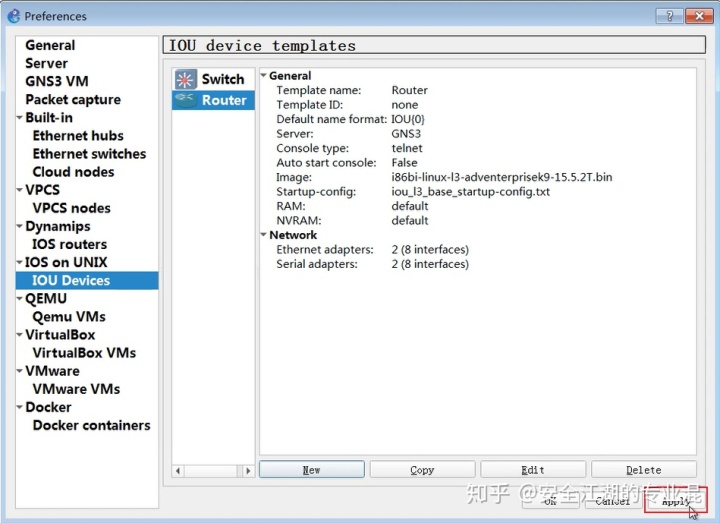The height and width of the screenshot is (523, 720).
Task: Click the IOU device templates header
Action: point(434,45)
